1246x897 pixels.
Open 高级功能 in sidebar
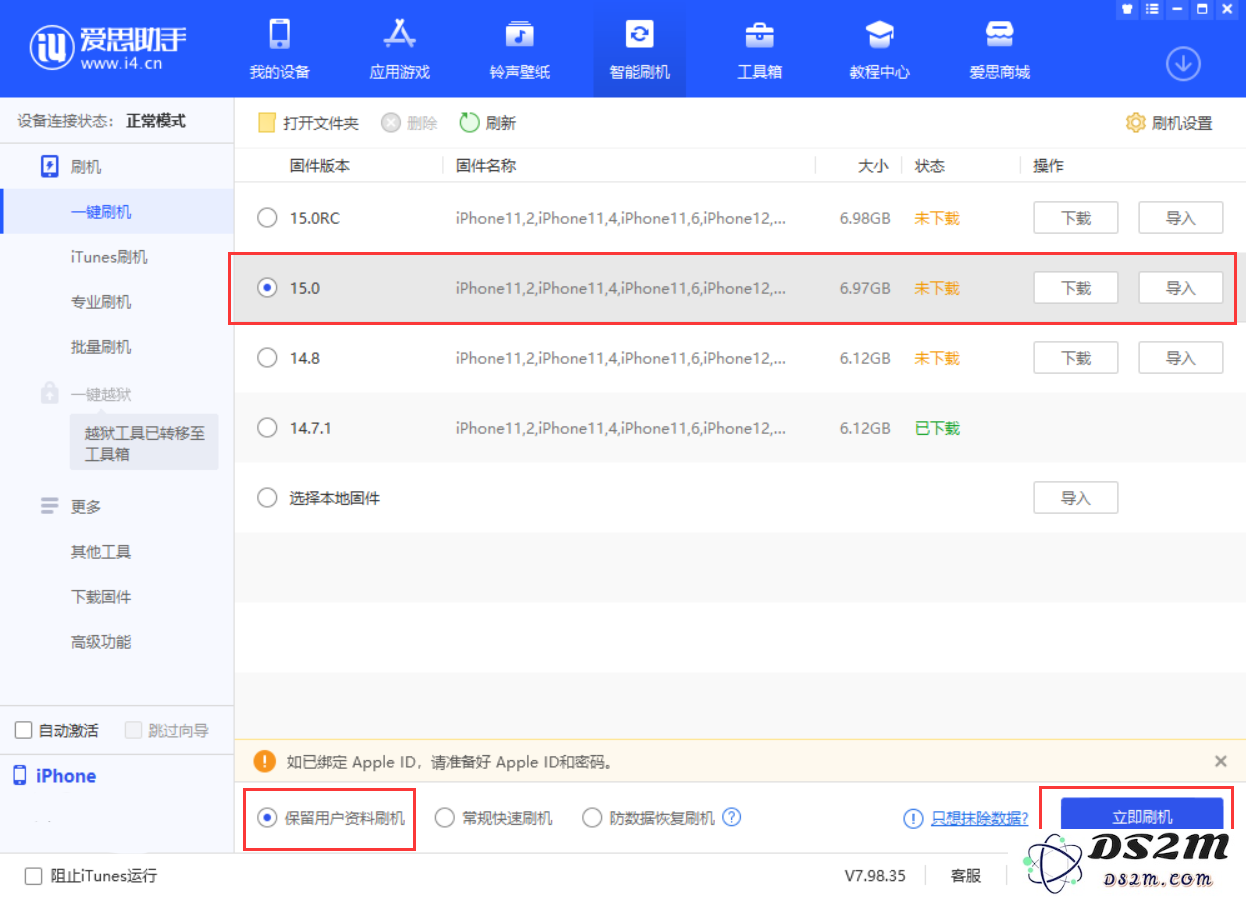(x=101, y=642)
